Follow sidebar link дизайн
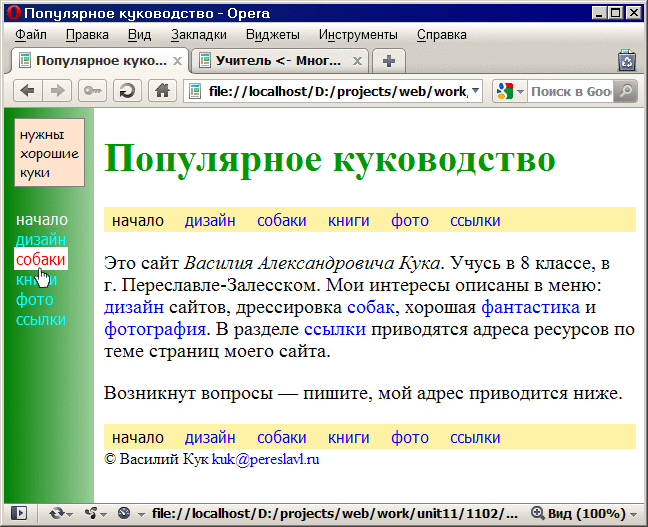 click(41, 239)
